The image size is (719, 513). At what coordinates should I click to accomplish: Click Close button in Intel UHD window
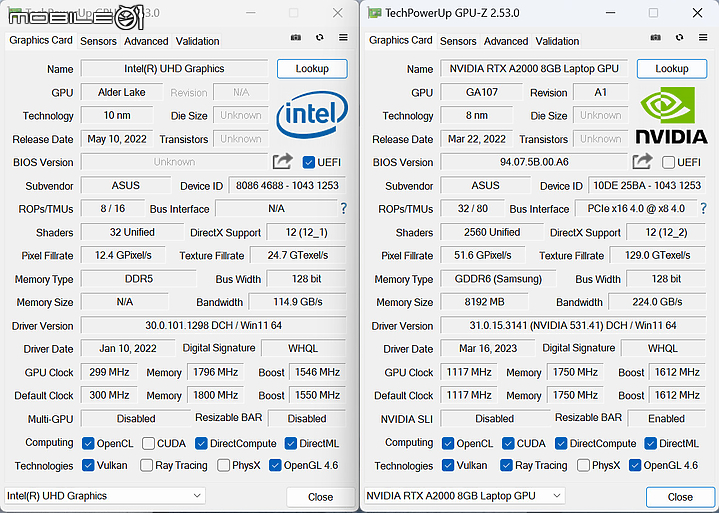click(321, 497)
